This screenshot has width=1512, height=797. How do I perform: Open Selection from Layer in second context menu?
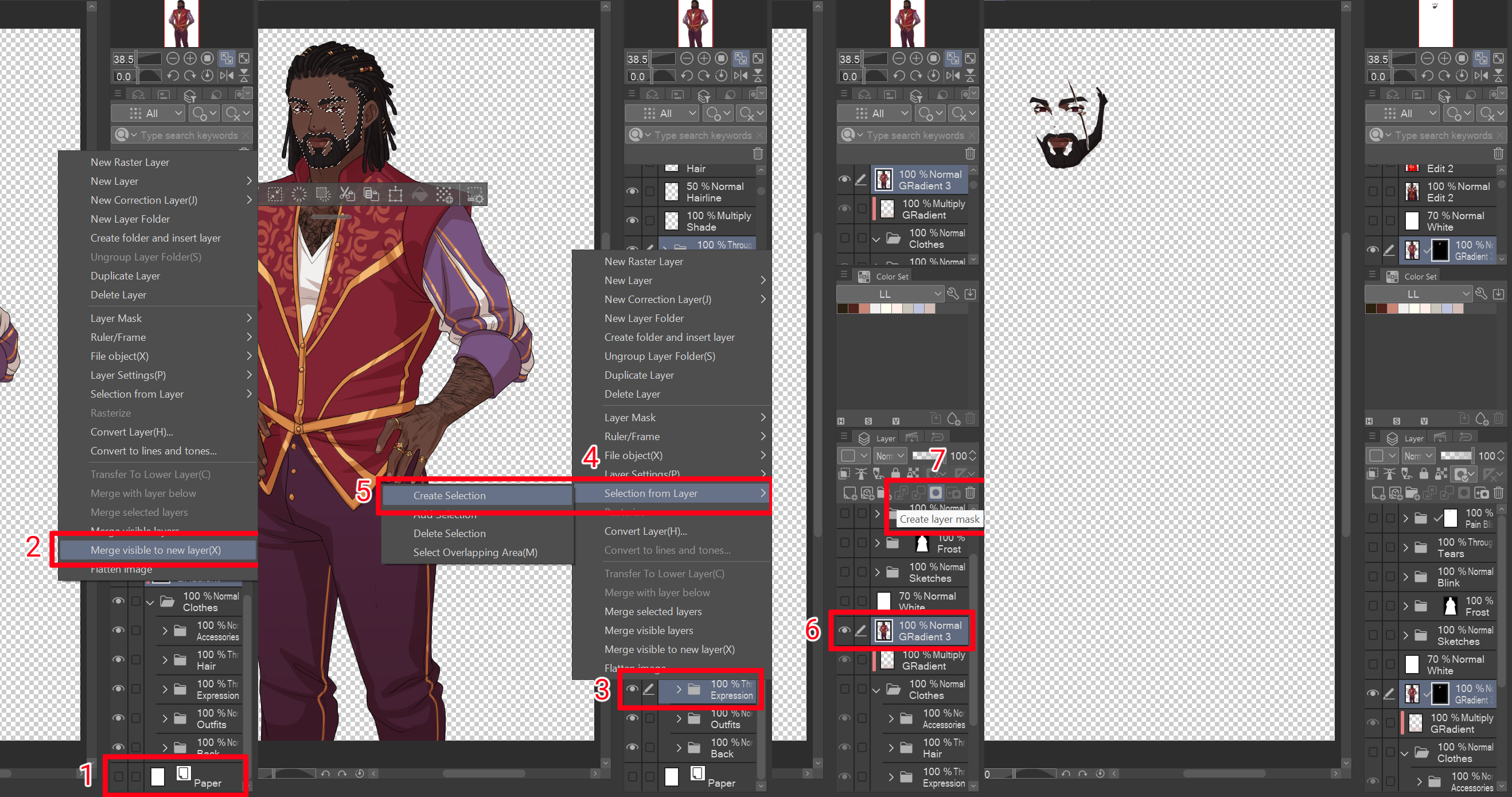[673, 493]
